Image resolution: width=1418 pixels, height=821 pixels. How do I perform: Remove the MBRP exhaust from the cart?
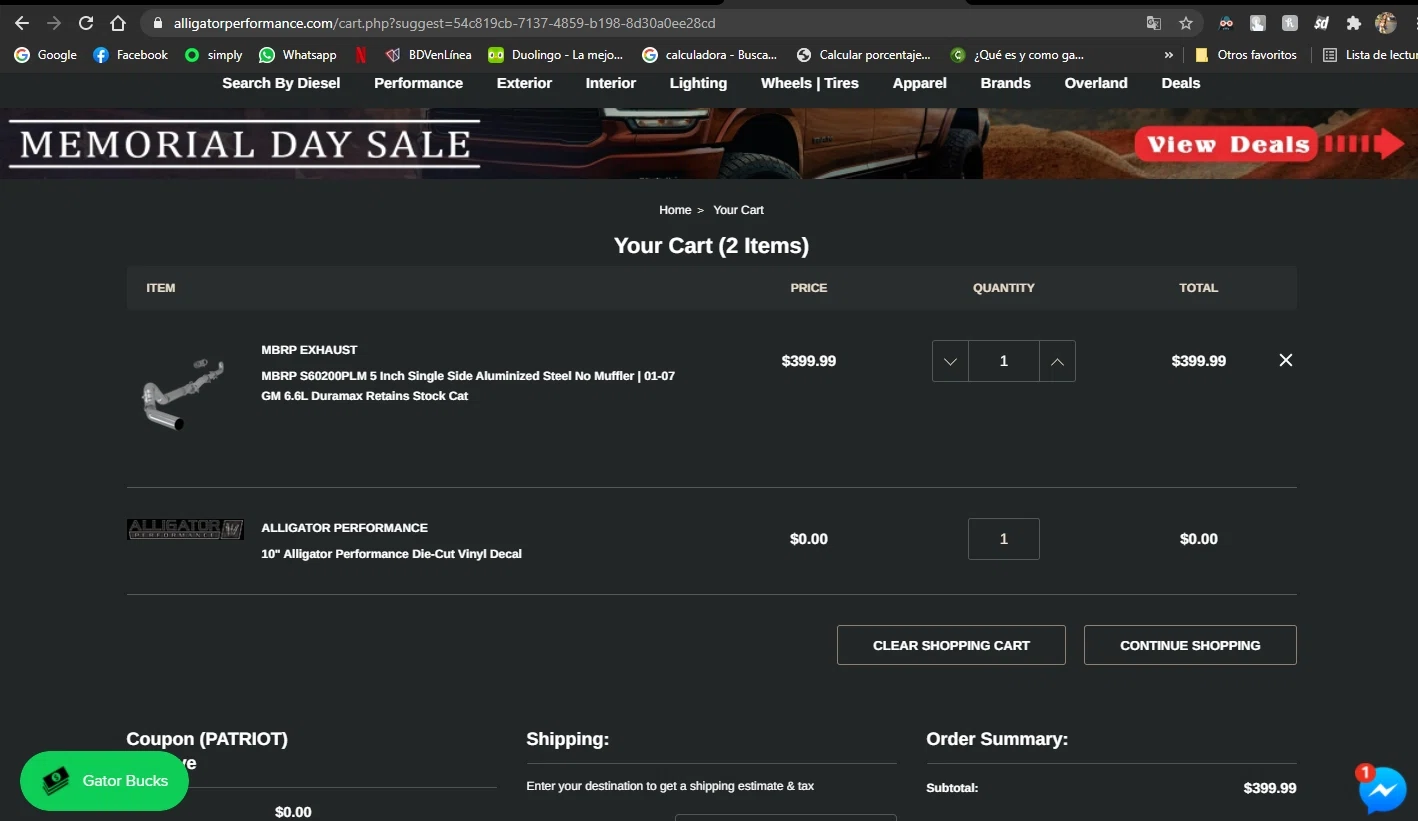tap(1286, 360)
